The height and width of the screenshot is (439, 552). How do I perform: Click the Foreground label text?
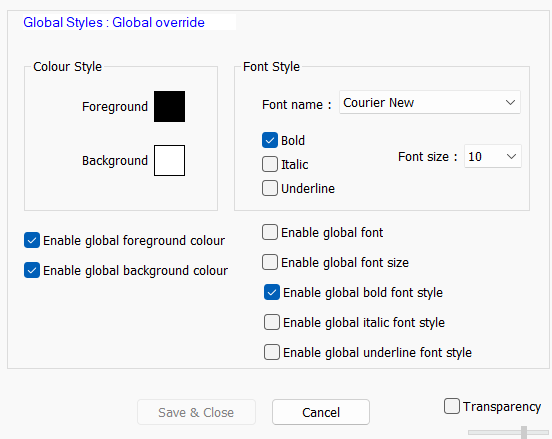115,107
